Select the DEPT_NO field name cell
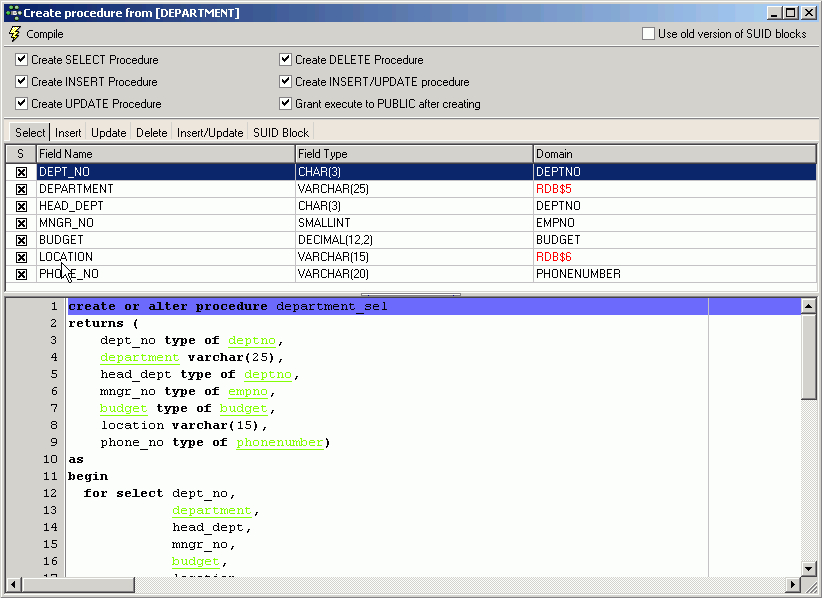This screenshot has width=822, height=598. [x=166, y=172]
